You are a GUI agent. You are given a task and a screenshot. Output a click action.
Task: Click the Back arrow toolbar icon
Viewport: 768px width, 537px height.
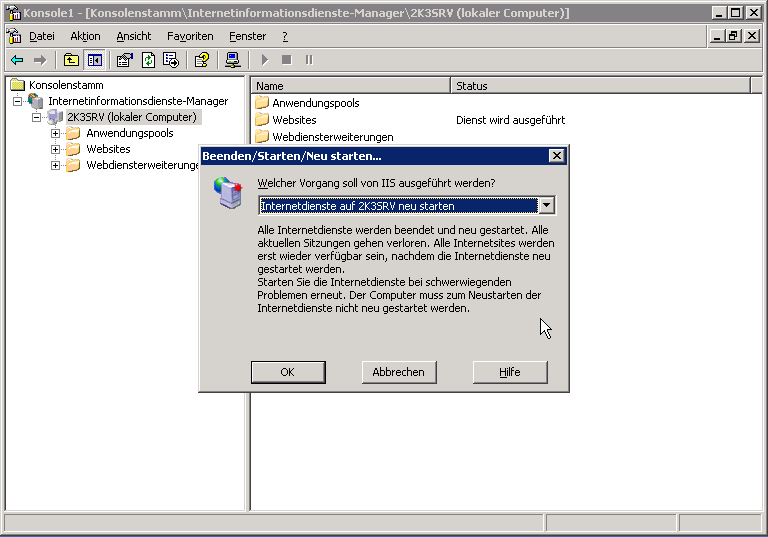coord(17,60)
